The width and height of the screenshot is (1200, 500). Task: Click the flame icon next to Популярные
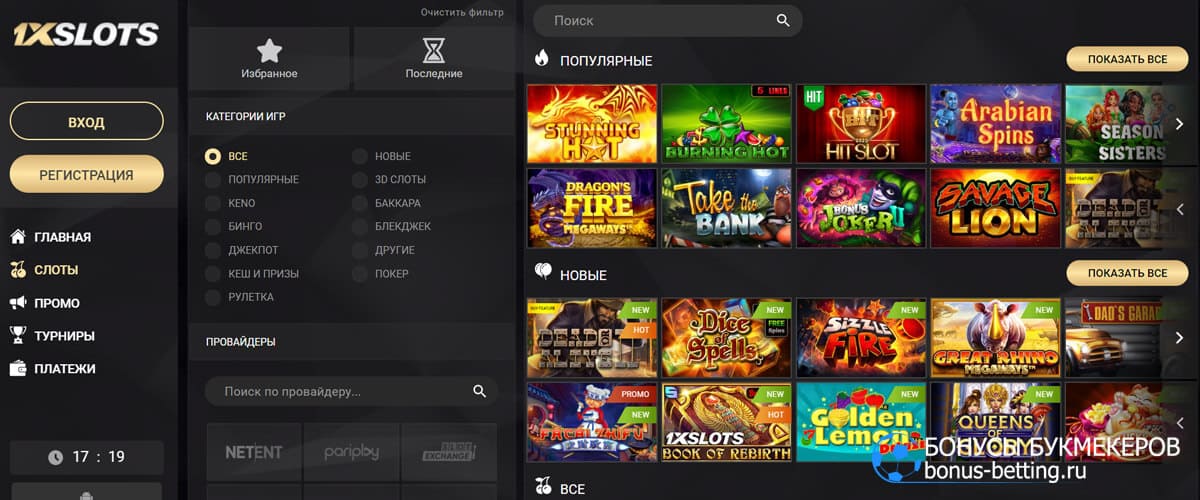coord(542,59)
